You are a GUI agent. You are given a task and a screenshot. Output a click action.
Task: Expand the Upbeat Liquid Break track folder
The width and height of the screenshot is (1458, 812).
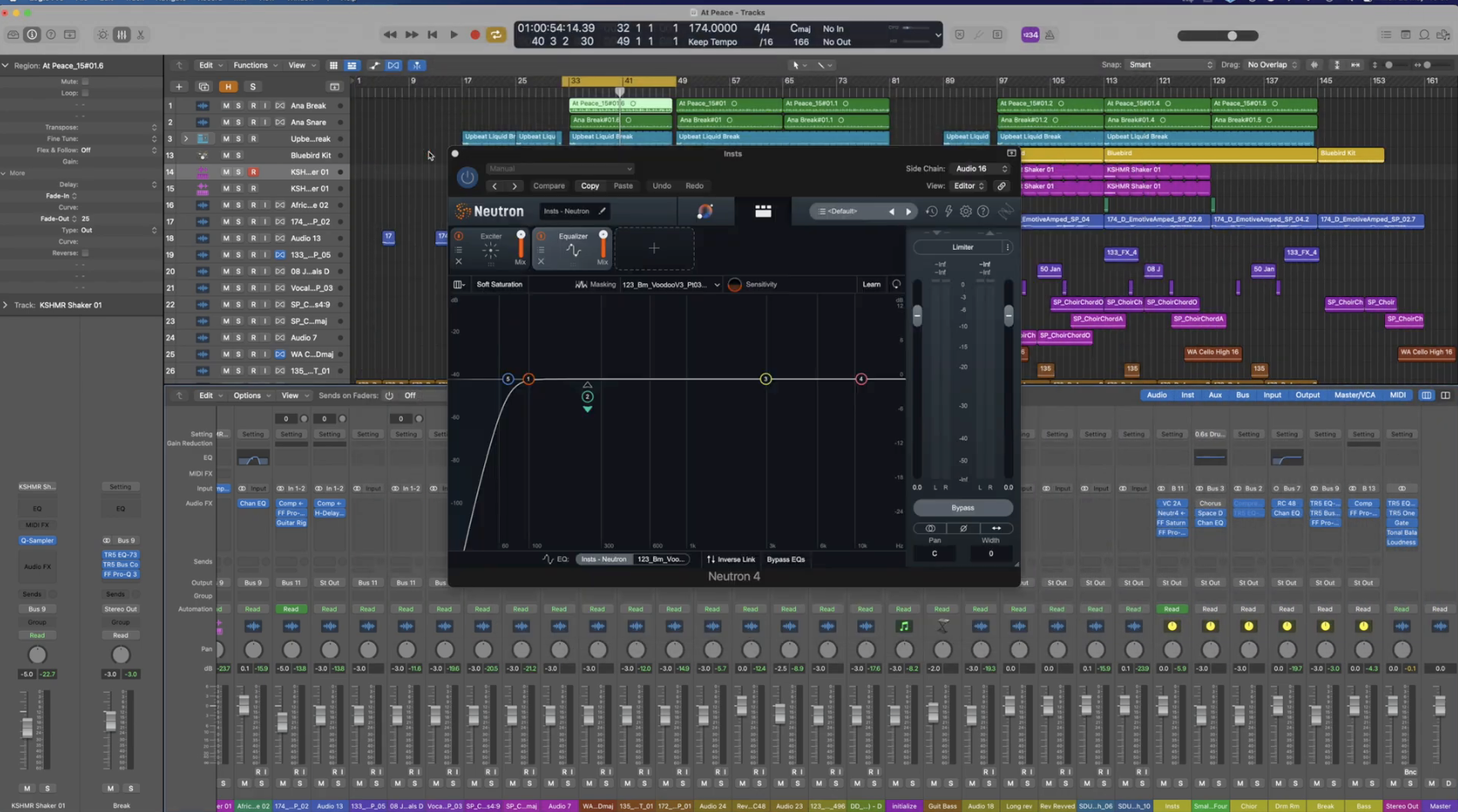(x=185, y=139)
